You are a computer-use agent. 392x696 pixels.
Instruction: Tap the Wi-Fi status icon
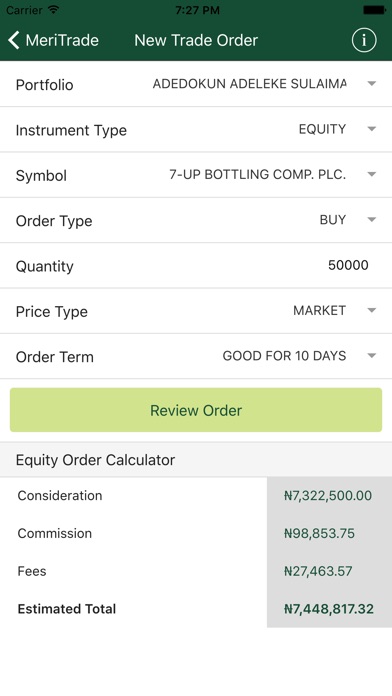(x=54, y=9)
